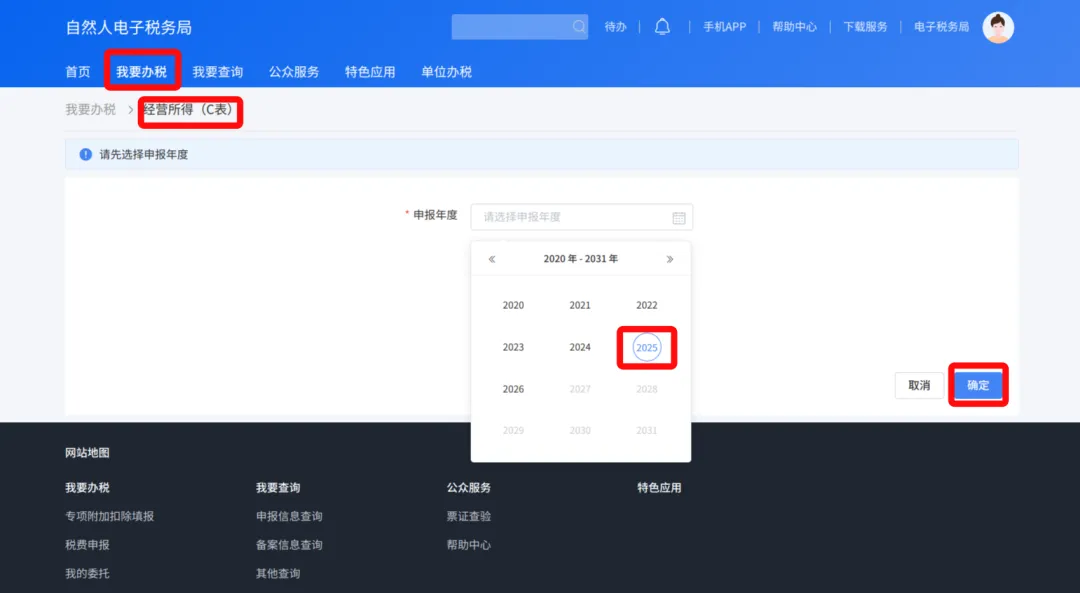Open 我的委托 footer link
1080x593 pixels.
click(87, 573)
